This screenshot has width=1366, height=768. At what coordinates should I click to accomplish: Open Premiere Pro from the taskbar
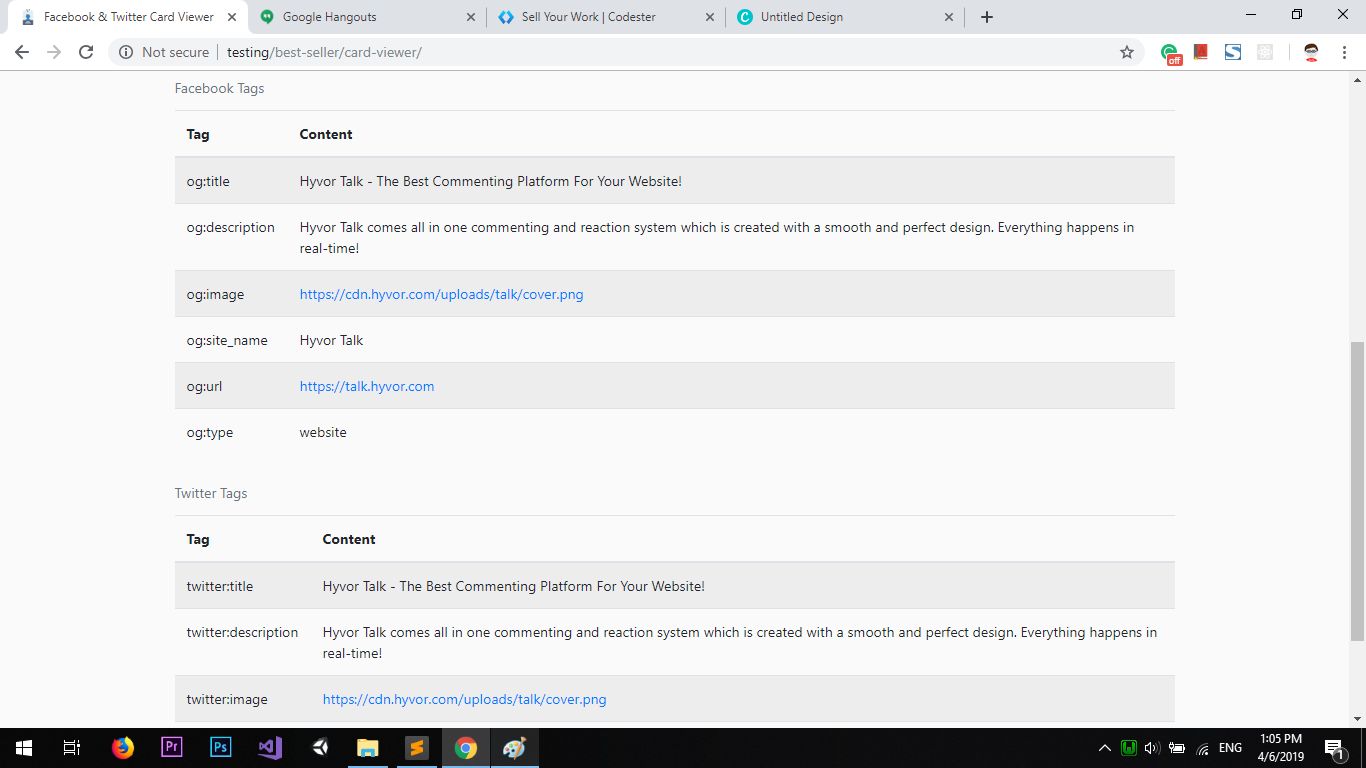point(172,748)
